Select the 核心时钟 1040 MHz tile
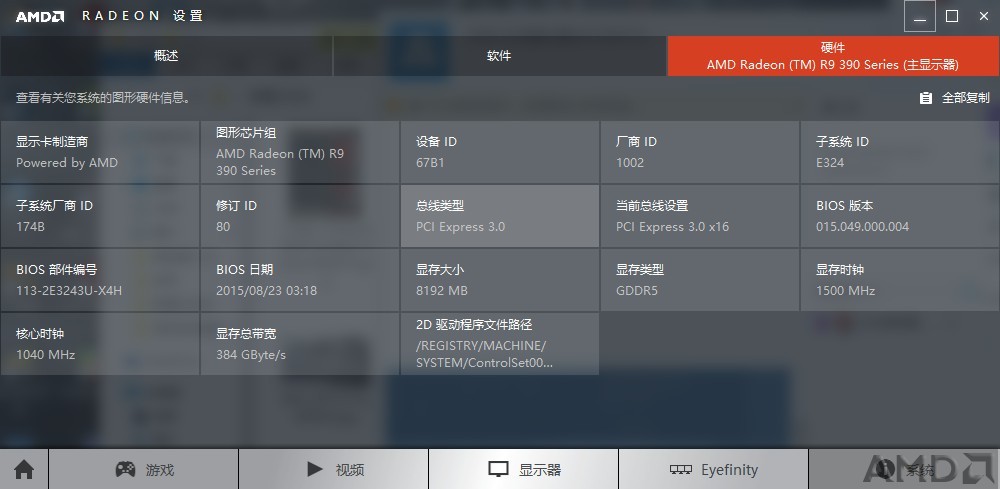 click(100, 344)
